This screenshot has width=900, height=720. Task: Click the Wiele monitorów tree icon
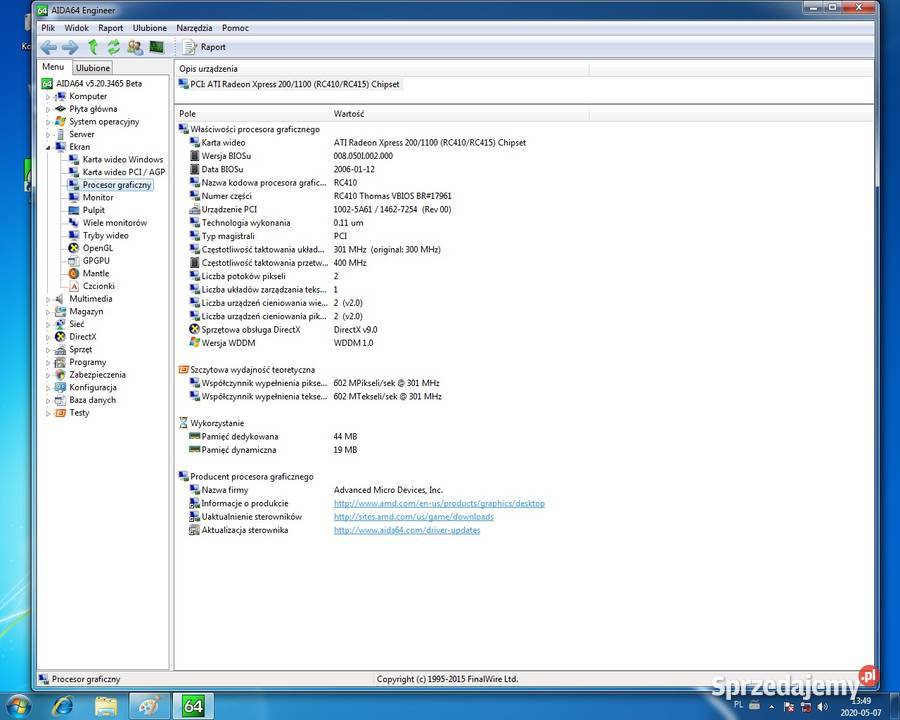click(x=73, y=223)
